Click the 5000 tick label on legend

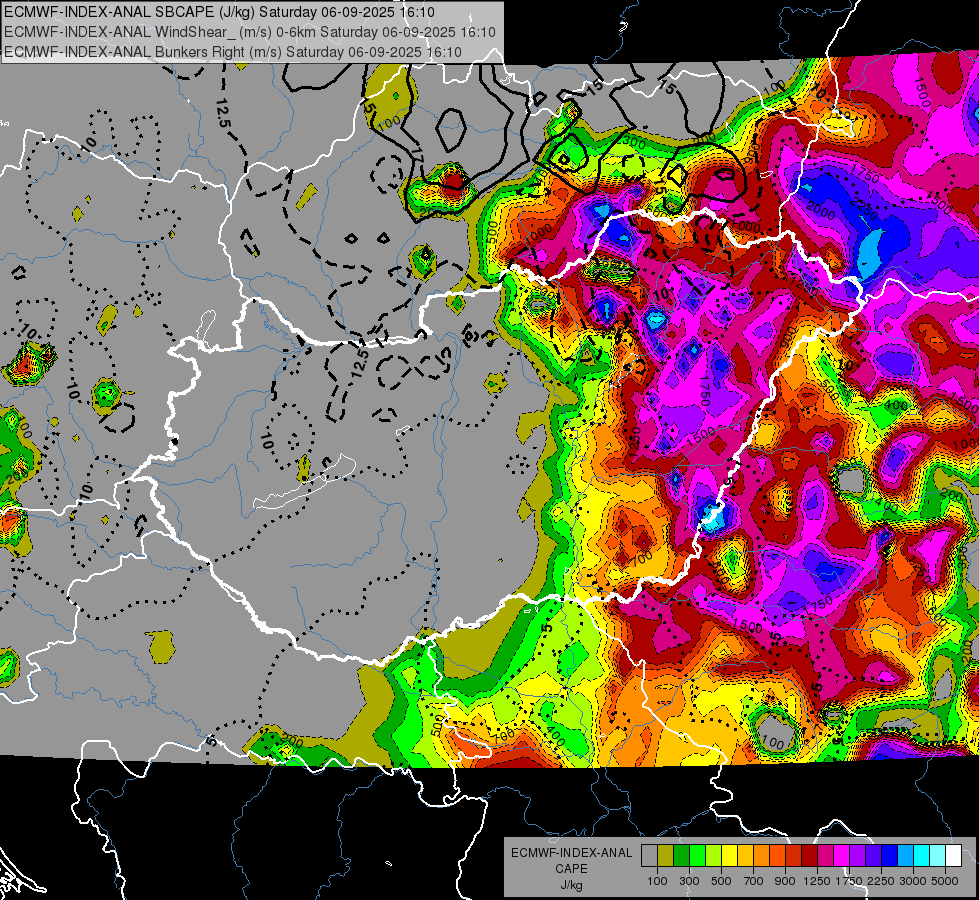pyautogui.click(x=945, y=881)
